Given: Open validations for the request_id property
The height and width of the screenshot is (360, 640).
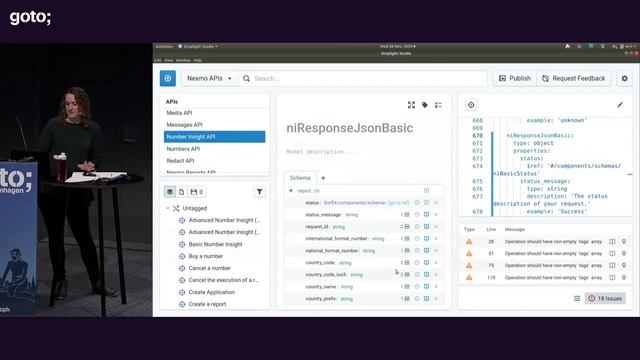Looking at the screenshot, I should tap(405, 227).
